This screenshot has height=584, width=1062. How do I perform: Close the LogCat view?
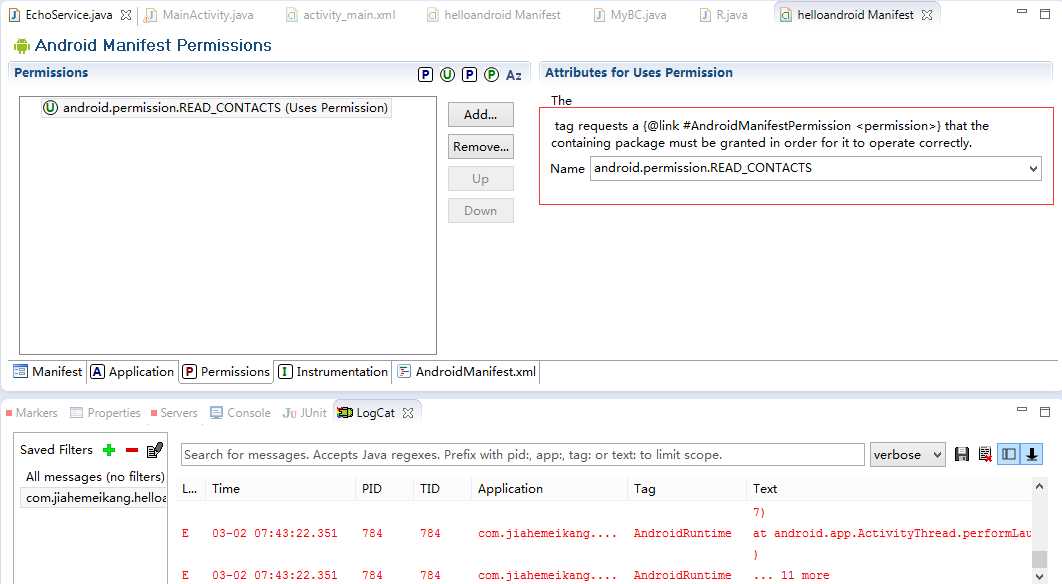408,413
